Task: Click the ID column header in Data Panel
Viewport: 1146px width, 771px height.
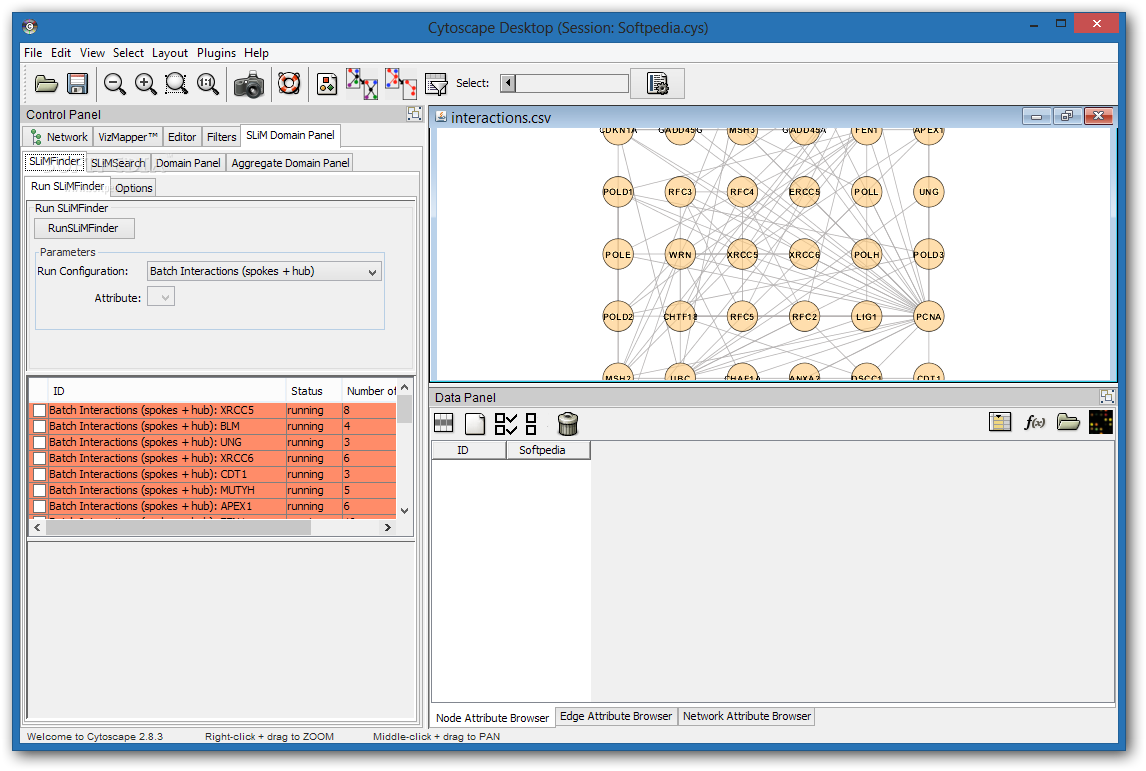Action: (468, 450)
